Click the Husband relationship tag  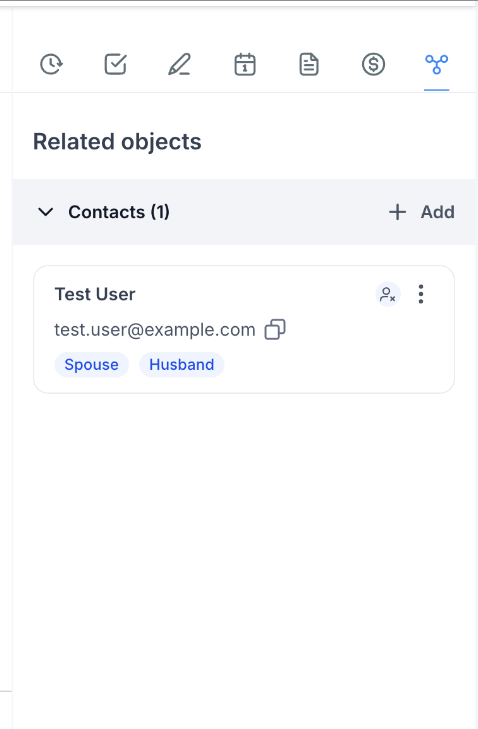tap(182, 364)
